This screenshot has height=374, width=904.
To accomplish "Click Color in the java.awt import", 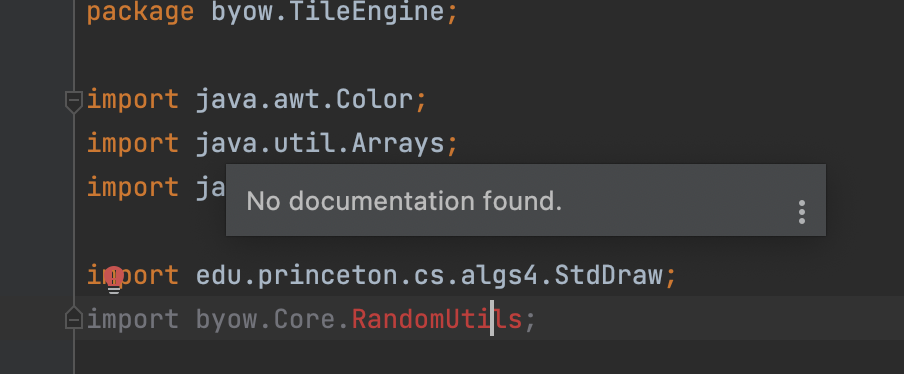I will (375, 100).
